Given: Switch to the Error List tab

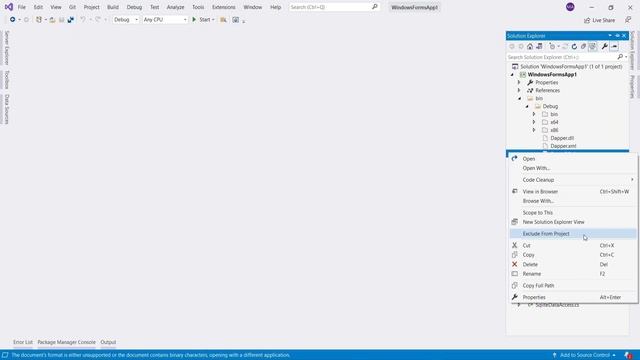Looking at the screenshot, I should click(22, 342).
